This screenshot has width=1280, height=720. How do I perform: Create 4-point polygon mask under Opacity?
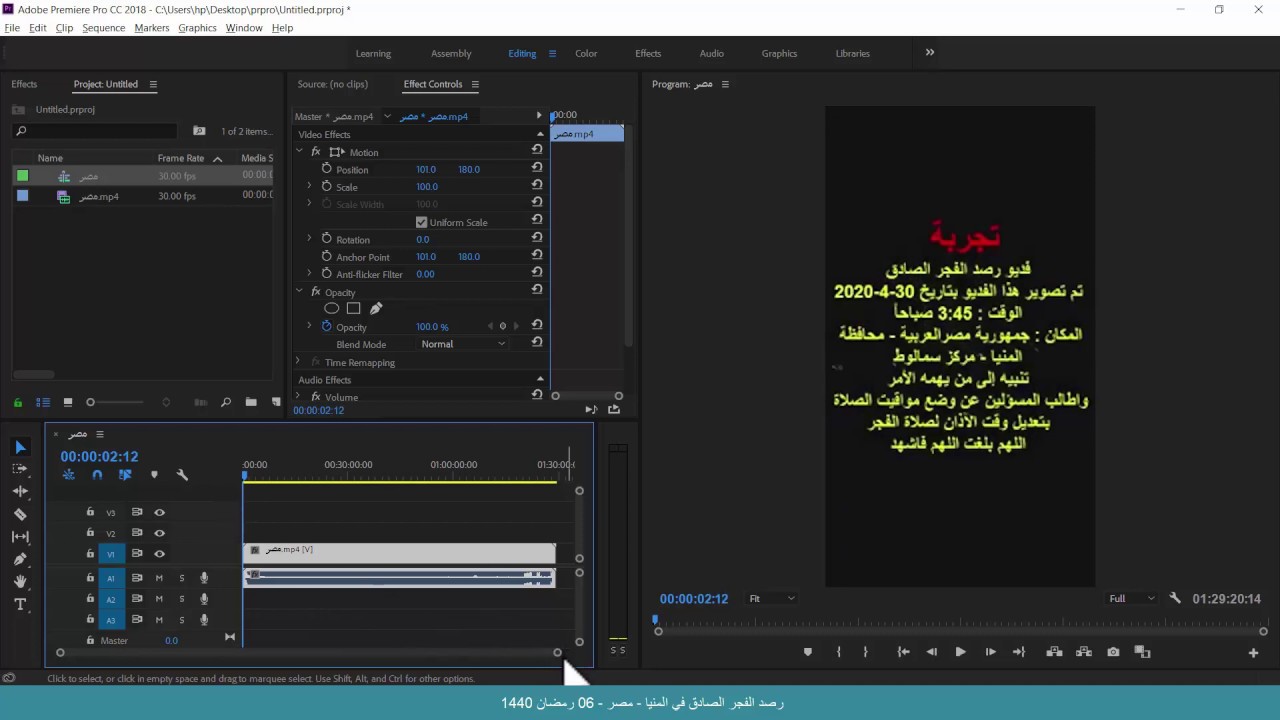(353, 309)
